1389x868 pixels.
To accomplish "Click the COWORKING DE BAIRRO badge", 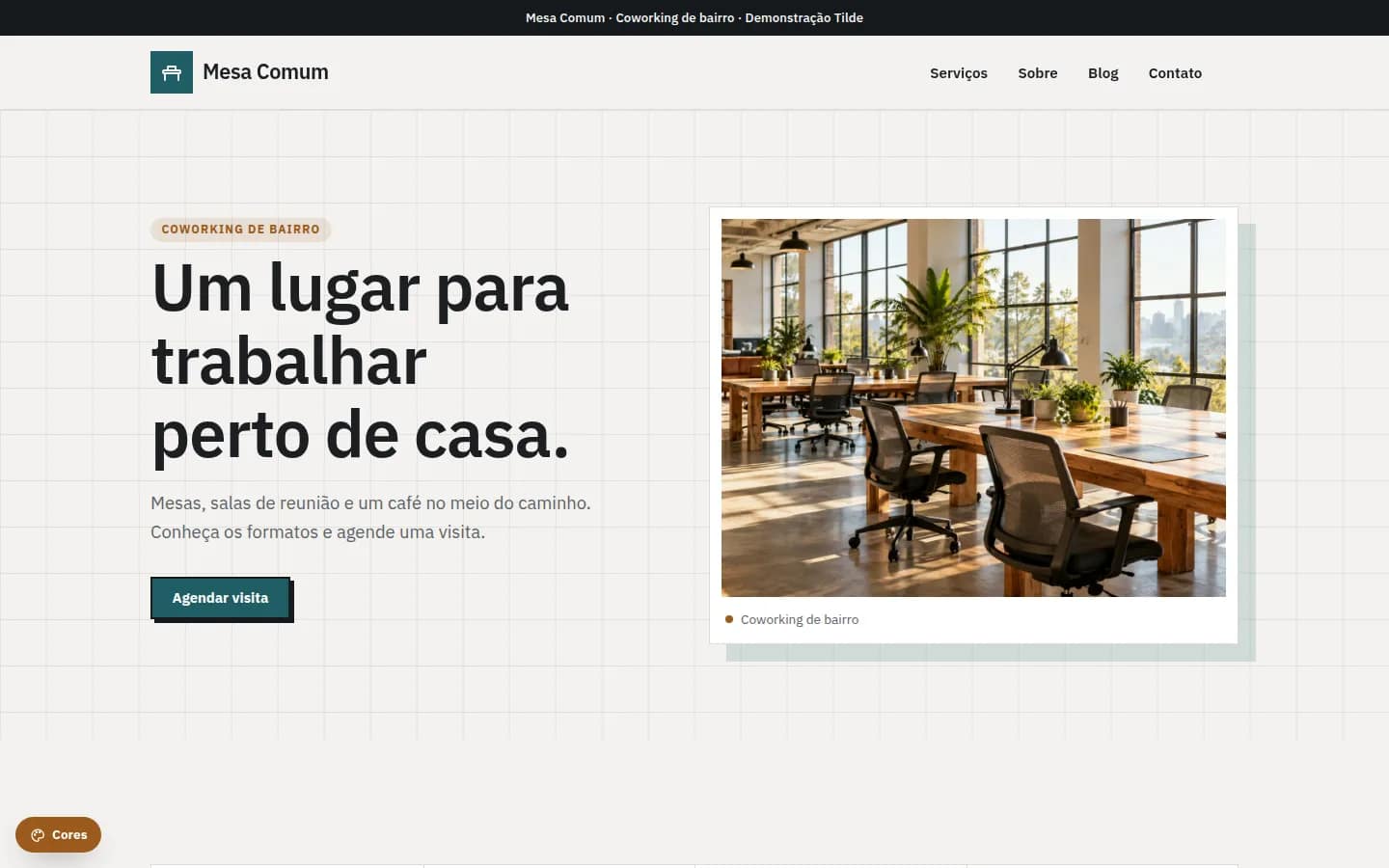I will click(240, 230).
